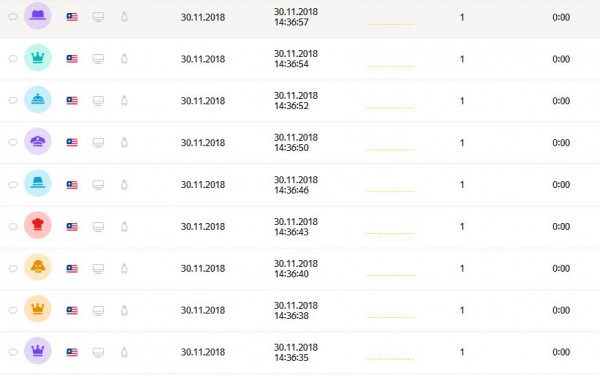The height and width of the screenshot is (376, 600).
Task: Click the teal crown visitor avatar
Action: tap(38, 58)
